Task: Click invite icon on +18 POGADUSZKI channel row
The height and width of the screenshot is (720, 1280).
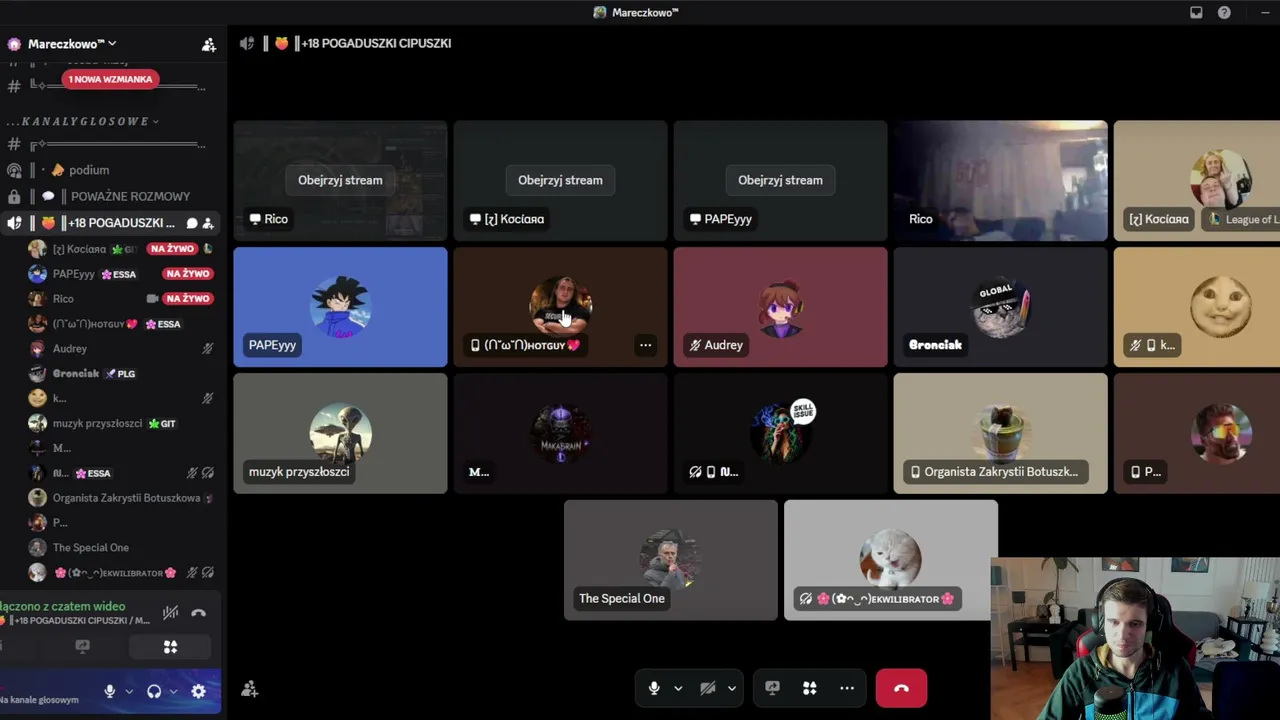Action: coord(208,223)
